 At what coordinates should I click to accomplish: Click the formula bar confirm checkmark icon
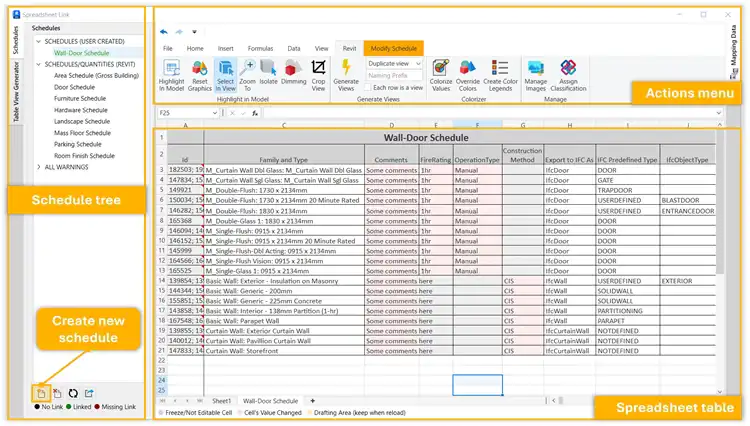click(x=243, y=113)
